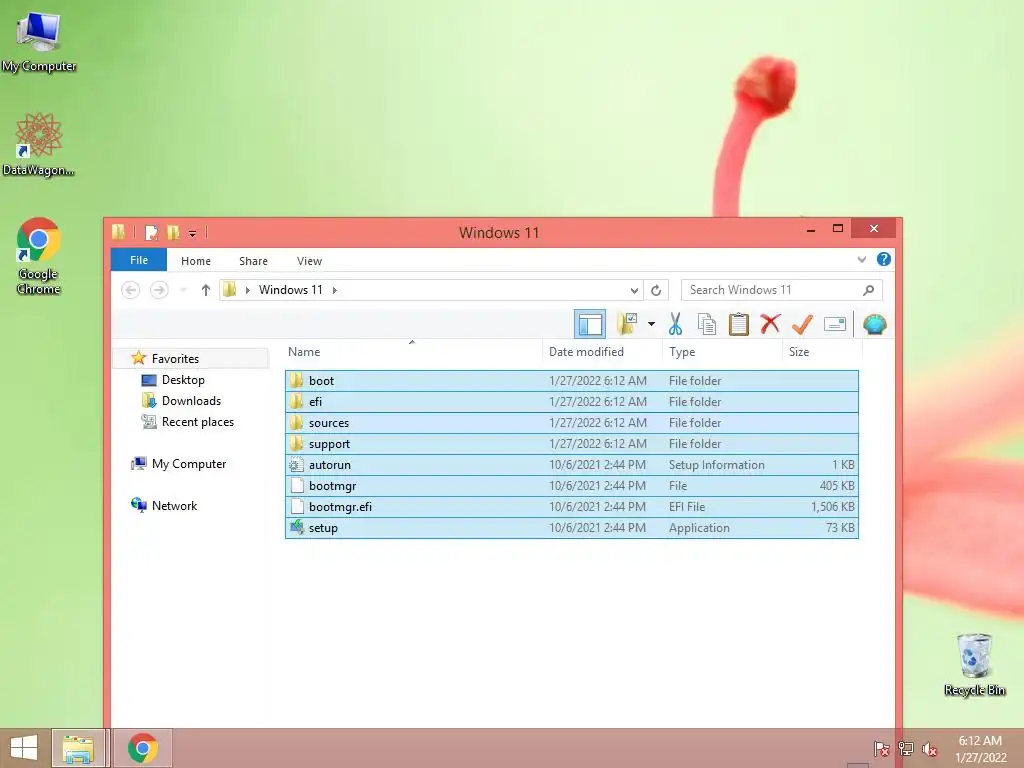Select the boot folder
1024x768 pixels.
572,381
